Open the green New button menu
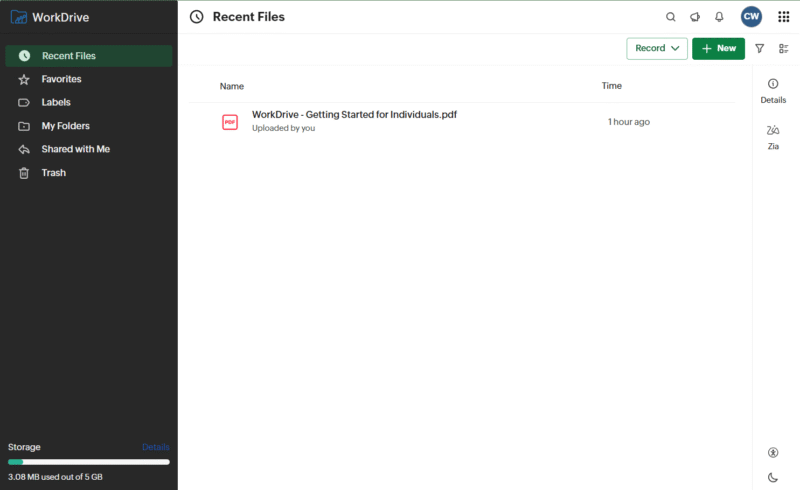Screen dimensions: 800x490 (718, 48)
